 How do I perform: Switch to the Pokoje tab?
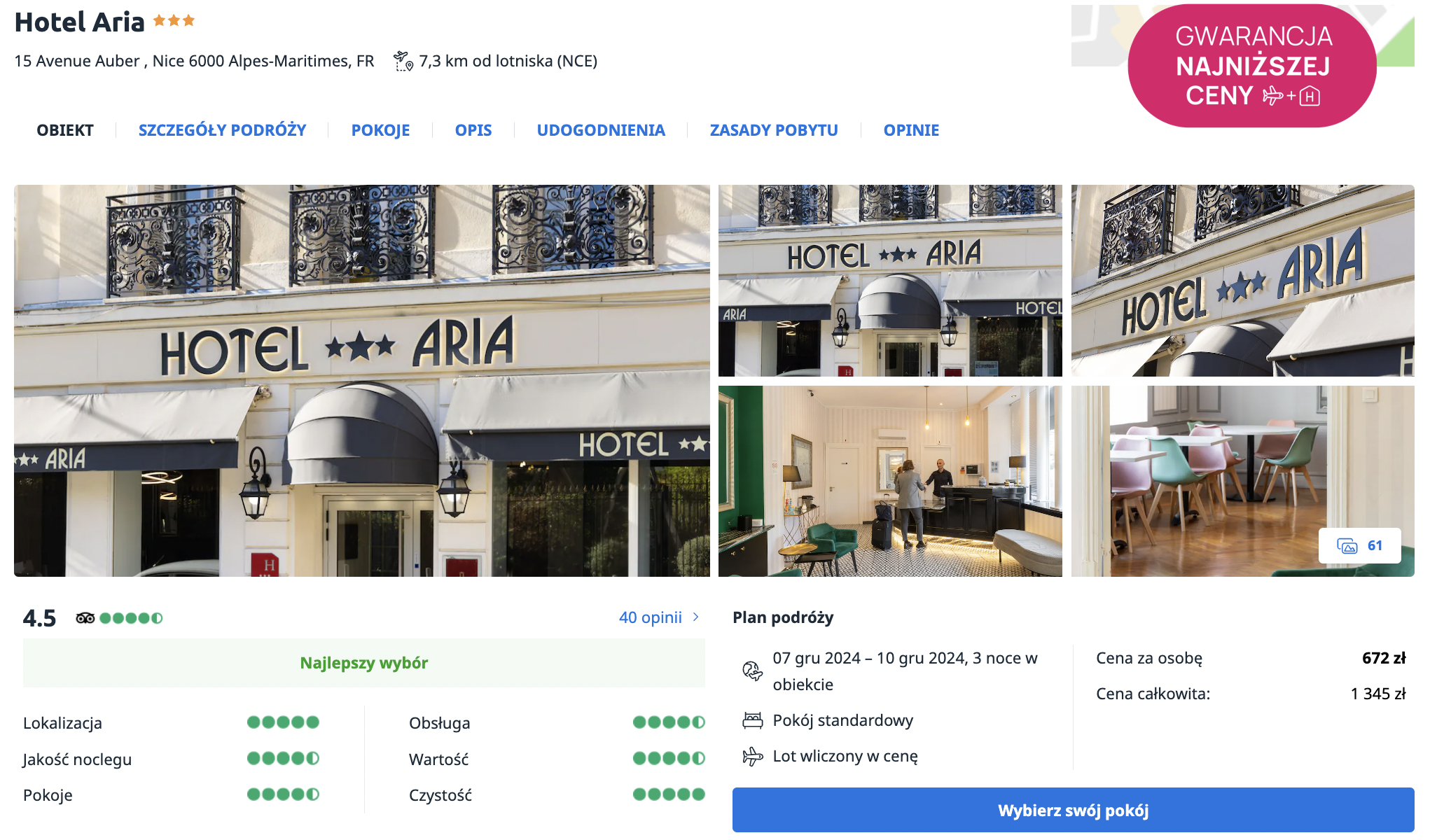(x=380, y=130)
